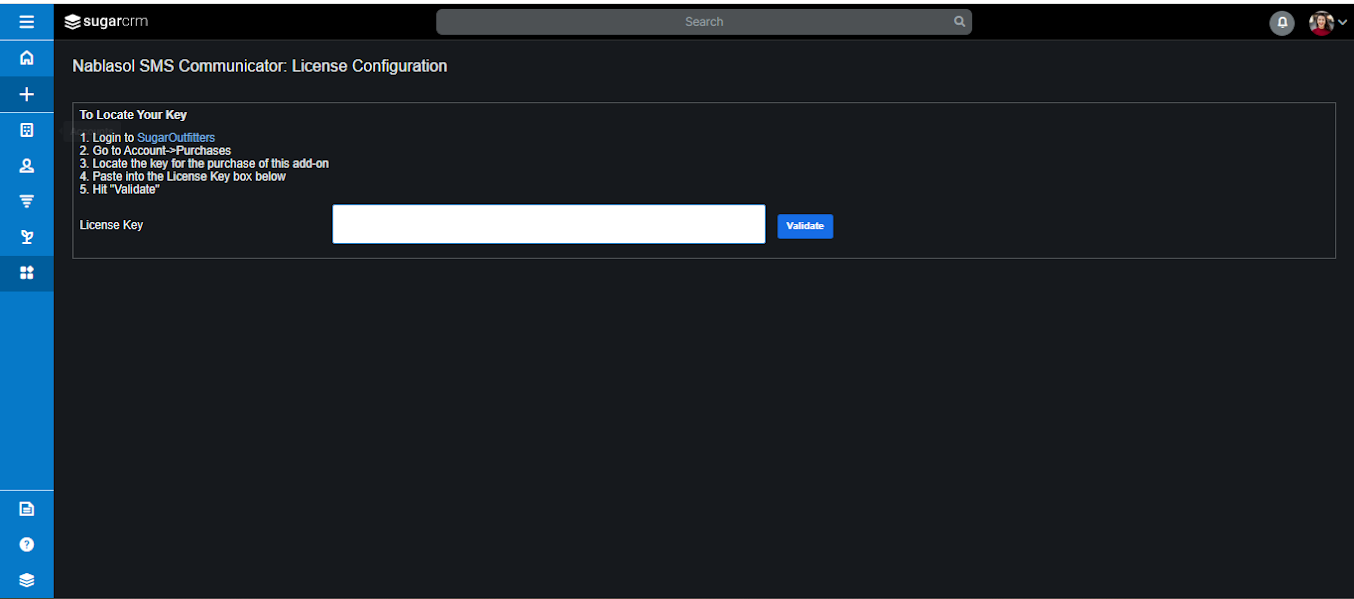1354x599 pixels.
Task: Open the user avatar profile picture
Action: pyautogui.click(x=1321, y=22)
